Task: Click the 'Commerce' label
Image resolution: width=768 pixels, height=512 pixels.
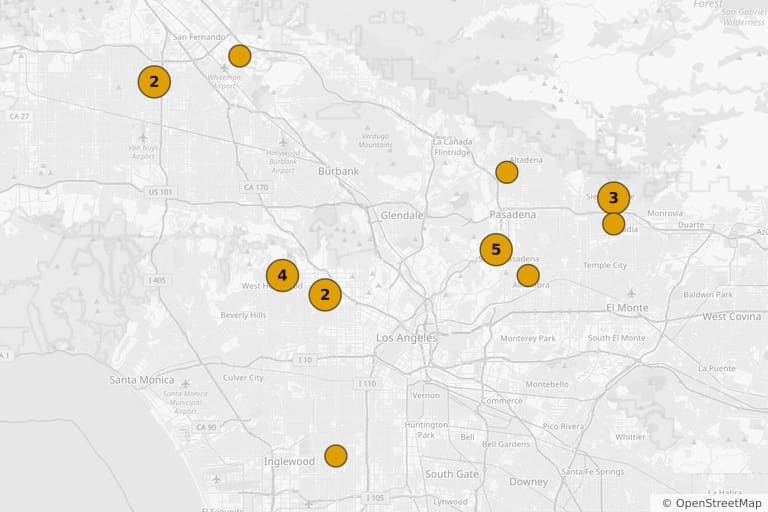Action: [502, 400]
